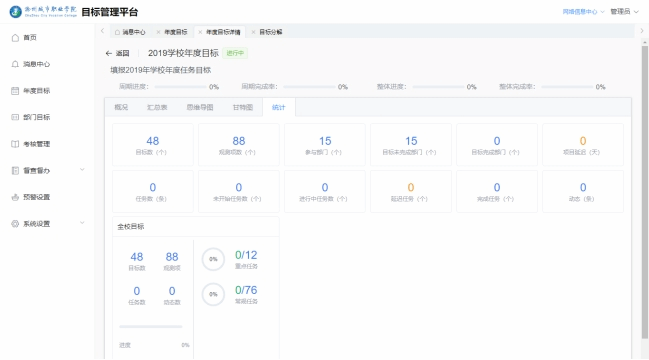This screenshot has height=360, width=649.
Task: Click the 消息中心 bell icon in sidebar
Action: (x=15, y=64)
